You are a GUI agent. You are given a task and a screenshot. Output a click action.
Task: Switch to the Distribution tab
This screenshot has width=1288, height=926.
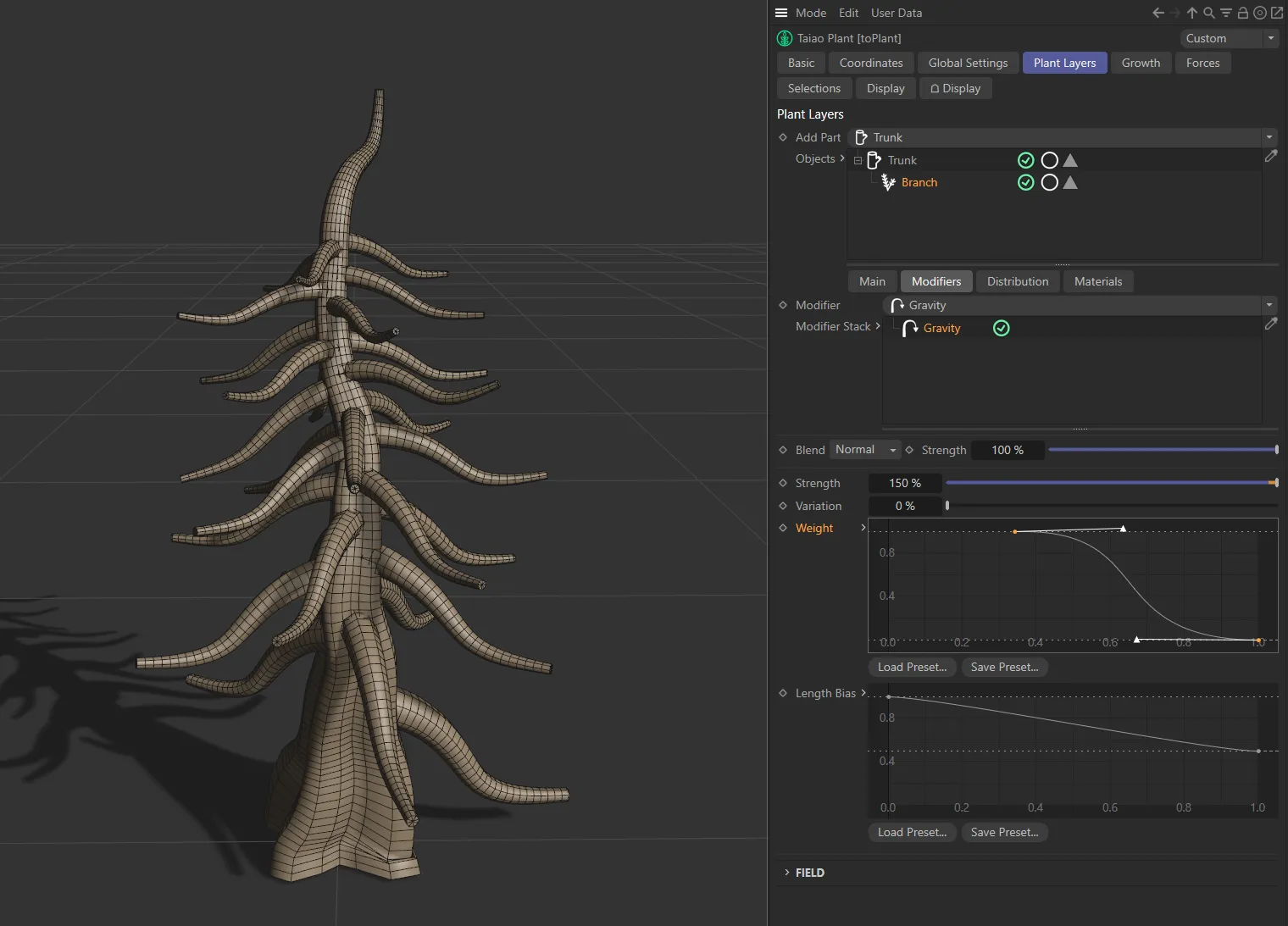click(x=1018, y=281)
